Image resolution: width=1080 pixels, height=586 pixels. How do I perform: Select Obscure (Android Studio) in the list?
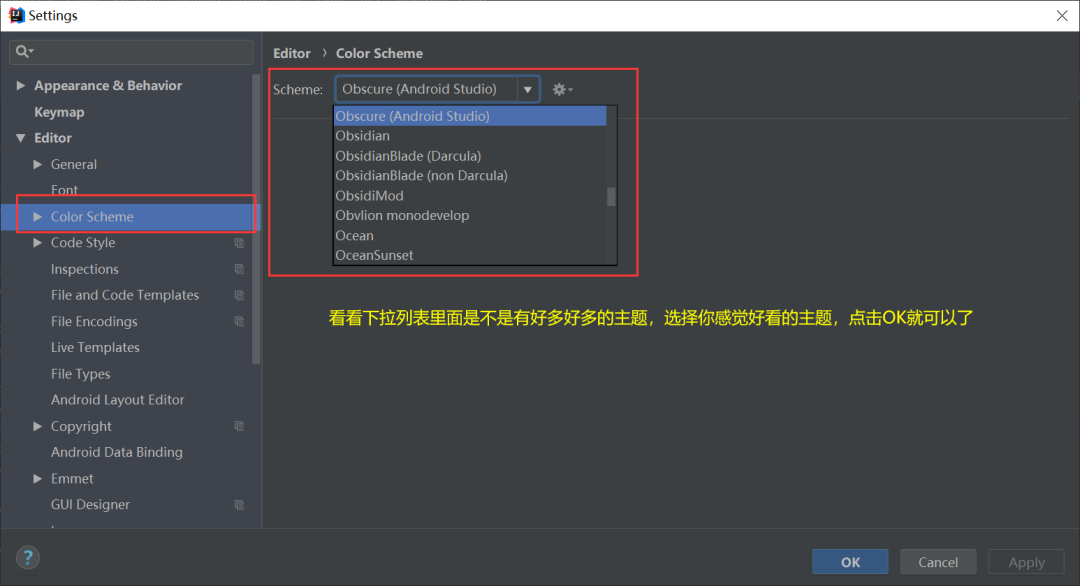click(x=470, y=116)
